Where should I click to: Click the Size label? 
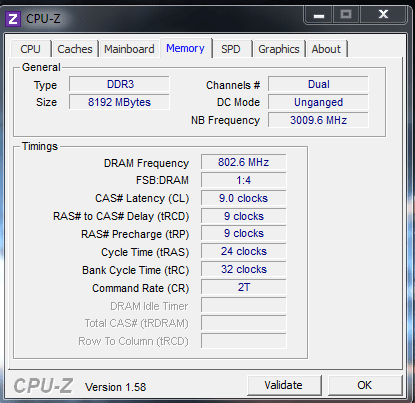pos(46,102)
